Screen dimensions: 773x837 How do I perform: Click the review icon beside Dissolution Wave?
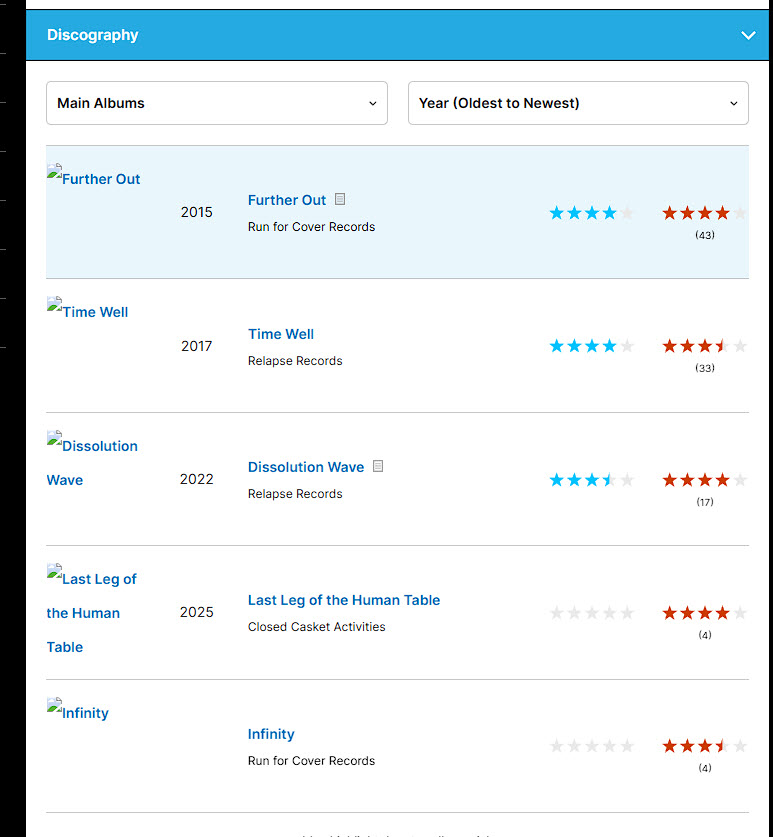[378, 466]
